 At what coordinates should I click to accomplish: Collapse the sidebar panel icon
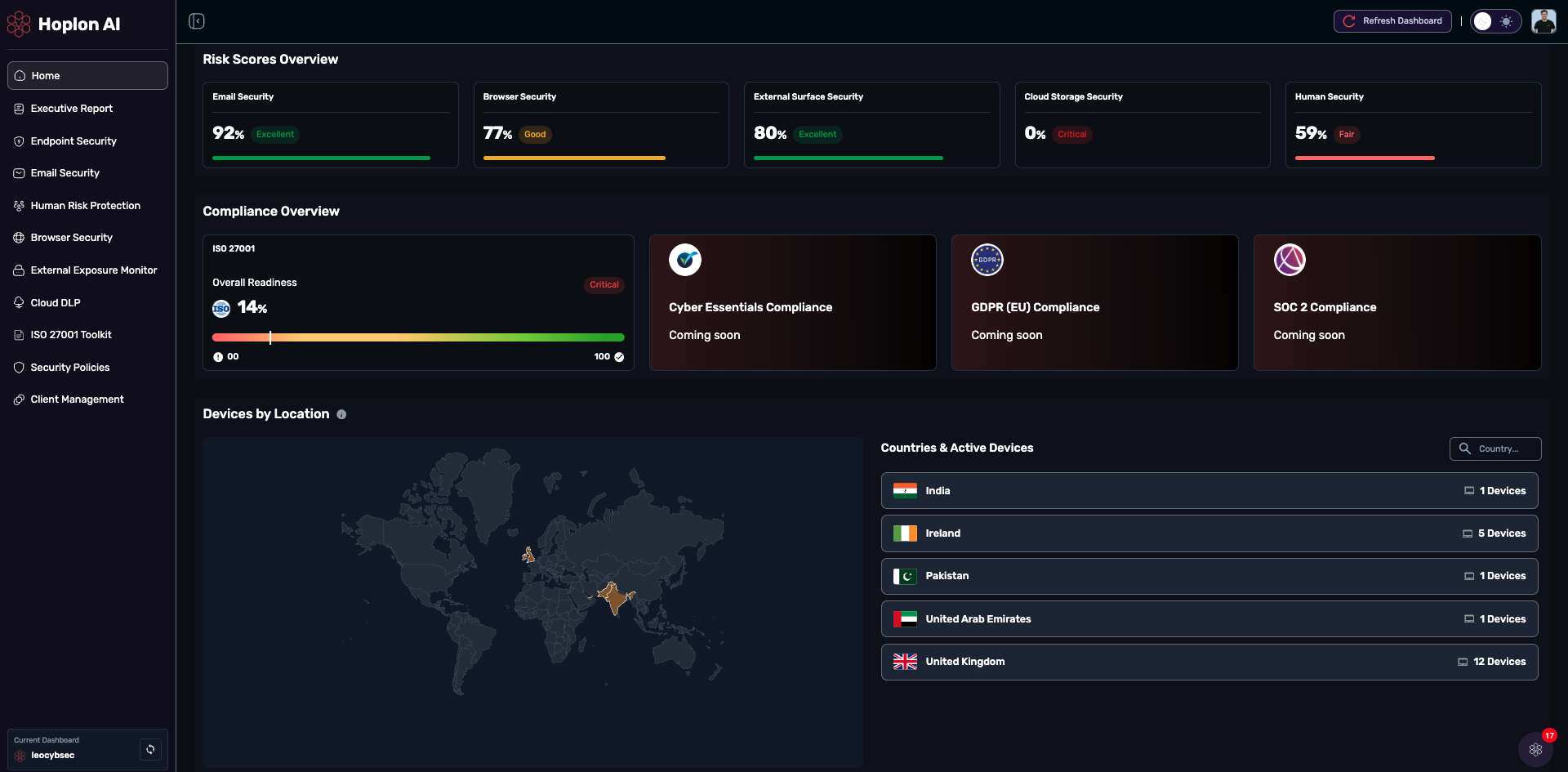[197, 21]
